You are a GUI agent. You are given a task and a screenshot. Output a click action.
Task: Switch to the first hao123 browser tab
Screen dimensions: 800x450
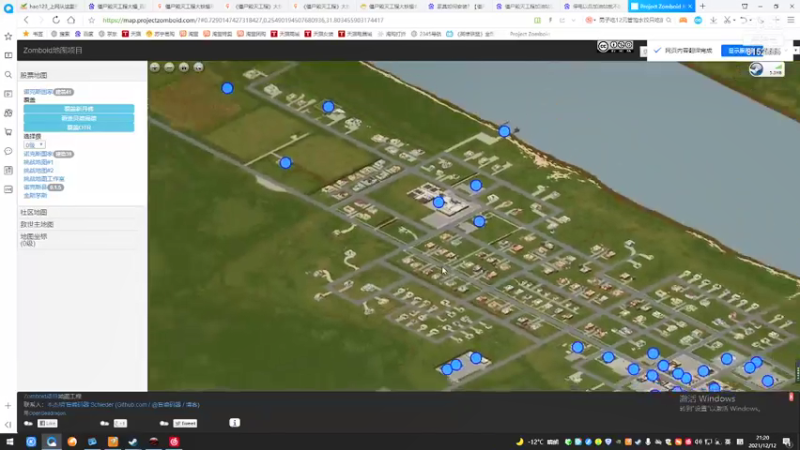49,6
